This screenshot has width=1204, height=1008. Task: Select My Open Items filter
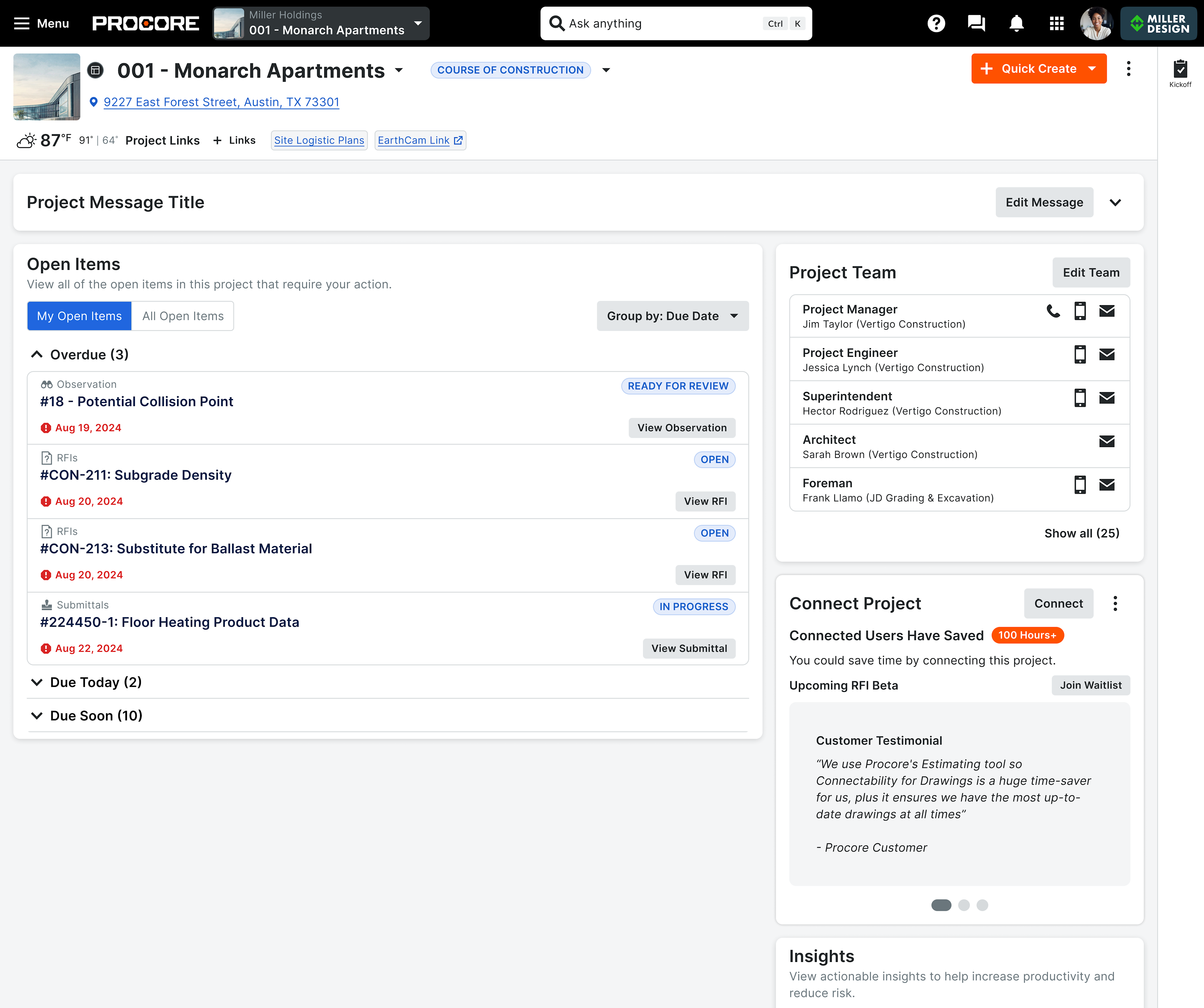(79, 316)
